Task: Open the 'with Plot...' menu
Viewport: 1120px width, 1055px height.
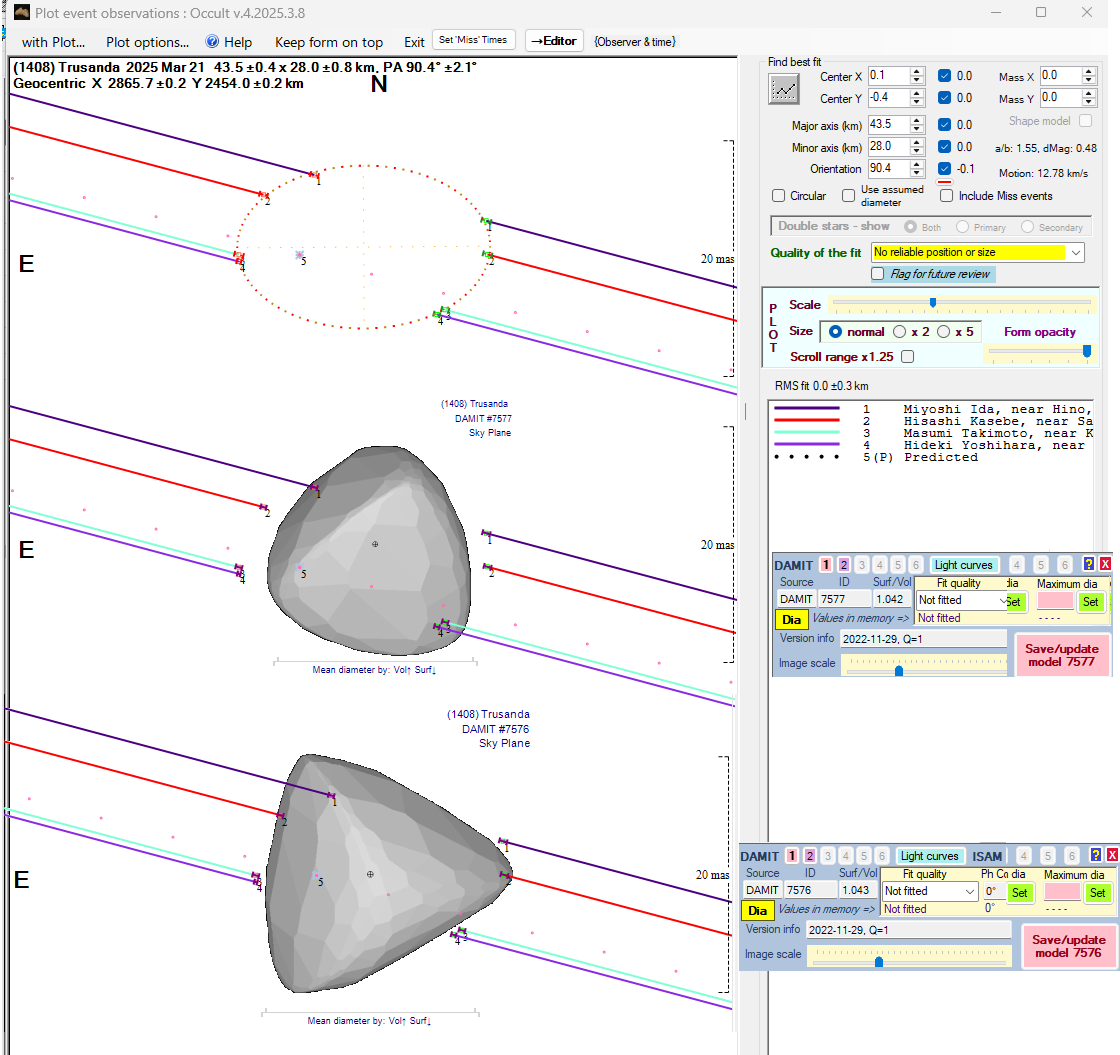Action: click(x=54, y=42)
